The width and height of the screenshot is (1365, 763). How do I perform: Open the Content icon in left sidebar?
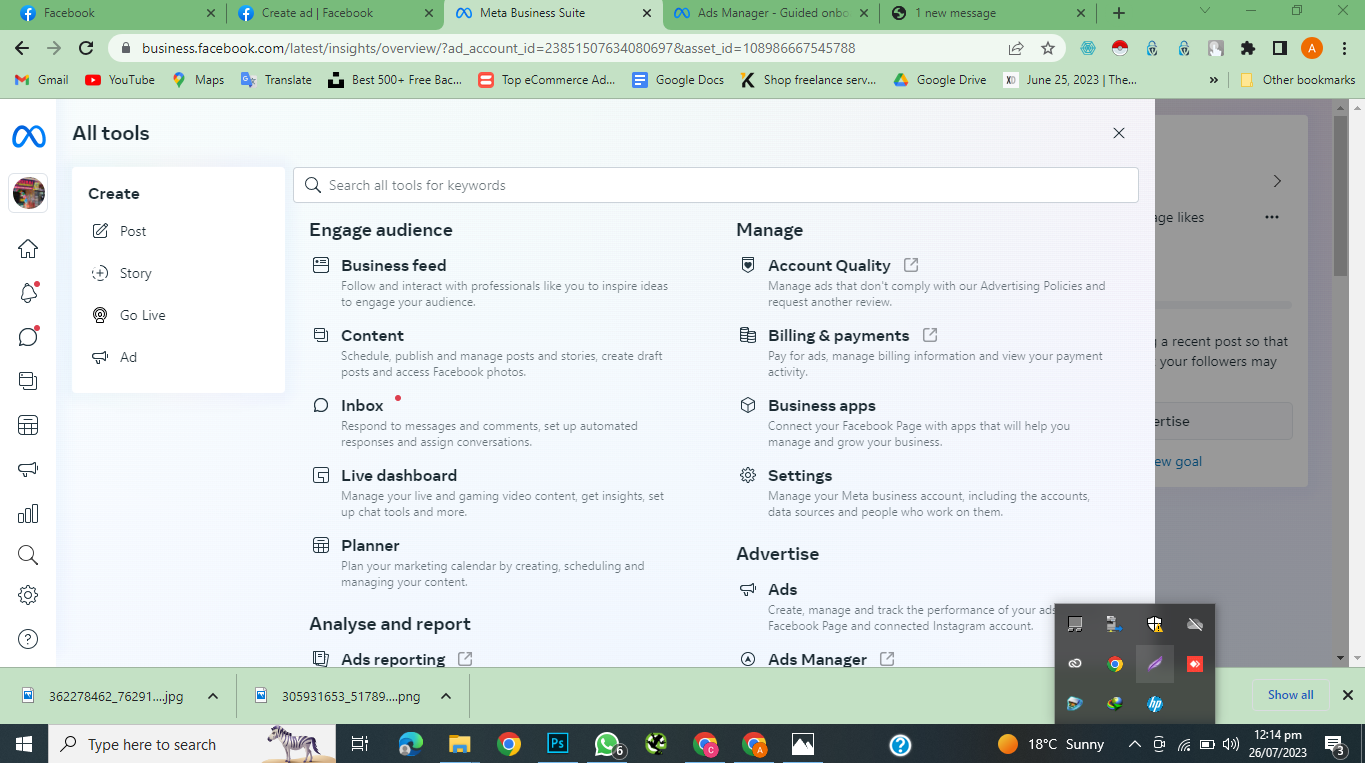coord(28,381)
